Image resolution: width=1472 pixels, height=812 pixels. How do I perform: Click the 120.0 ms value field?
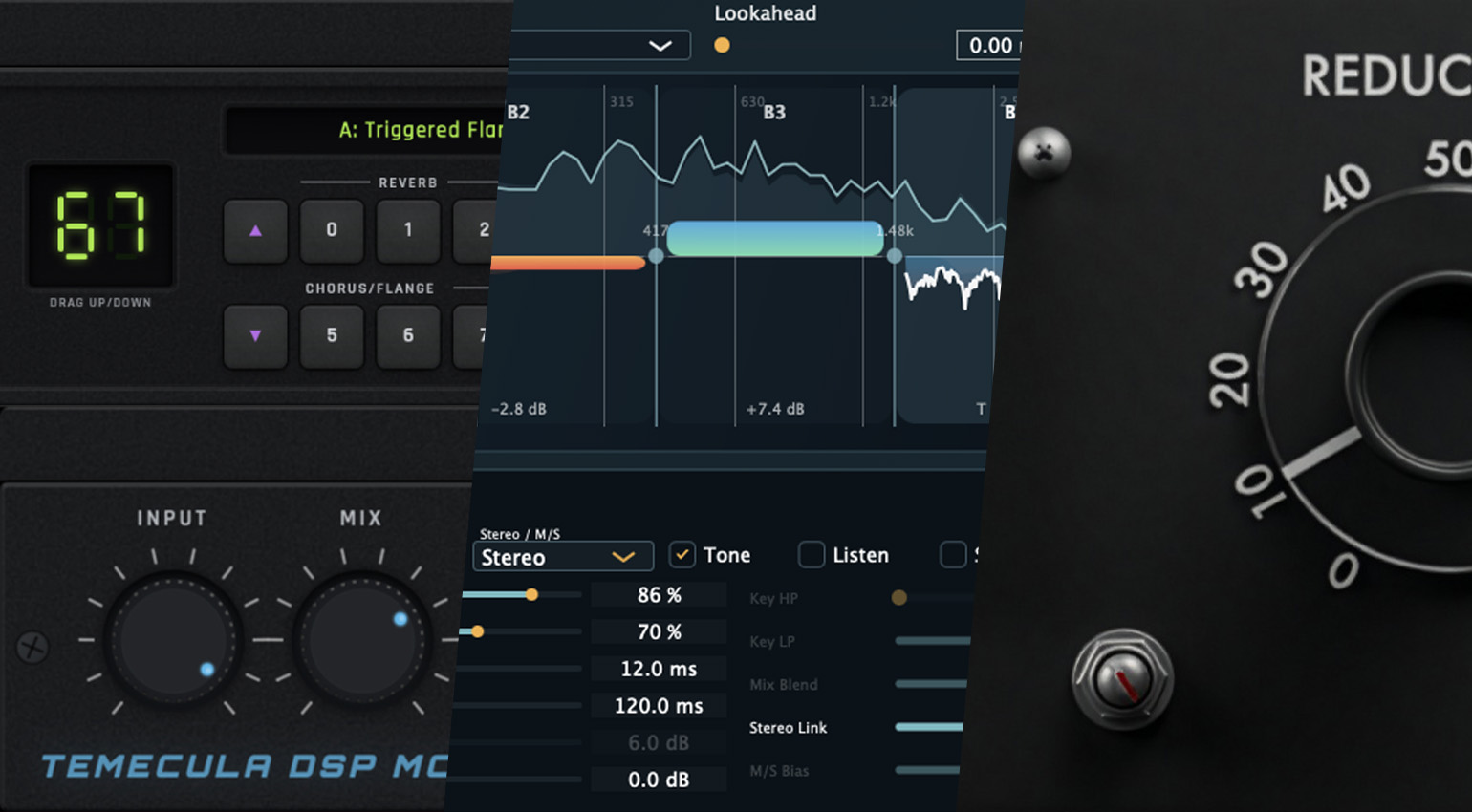pos(659,706)
